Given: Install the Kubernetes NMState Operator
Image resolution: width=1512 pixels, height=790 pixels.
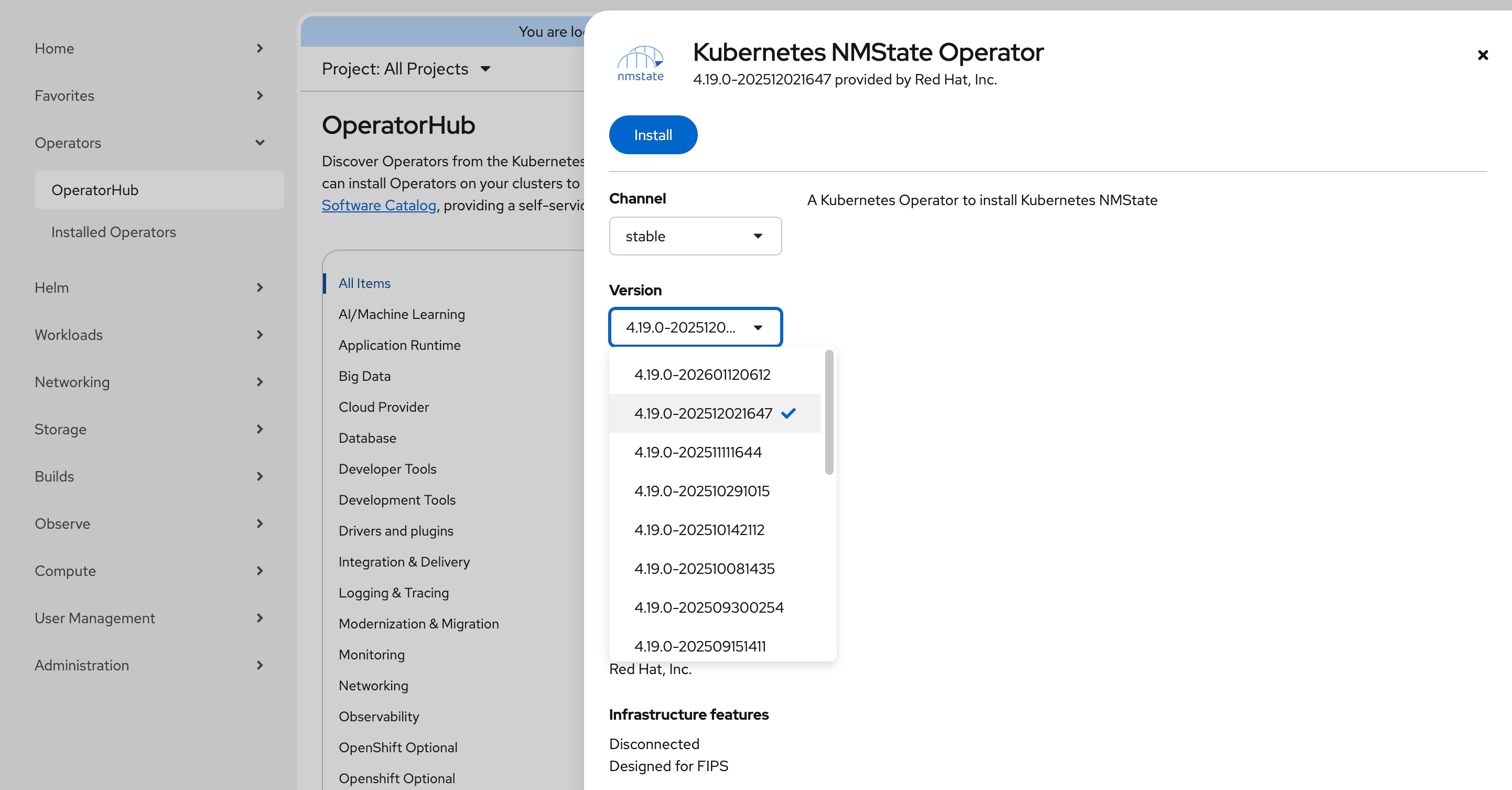Looking at the screenshot, I should point(653,135).
